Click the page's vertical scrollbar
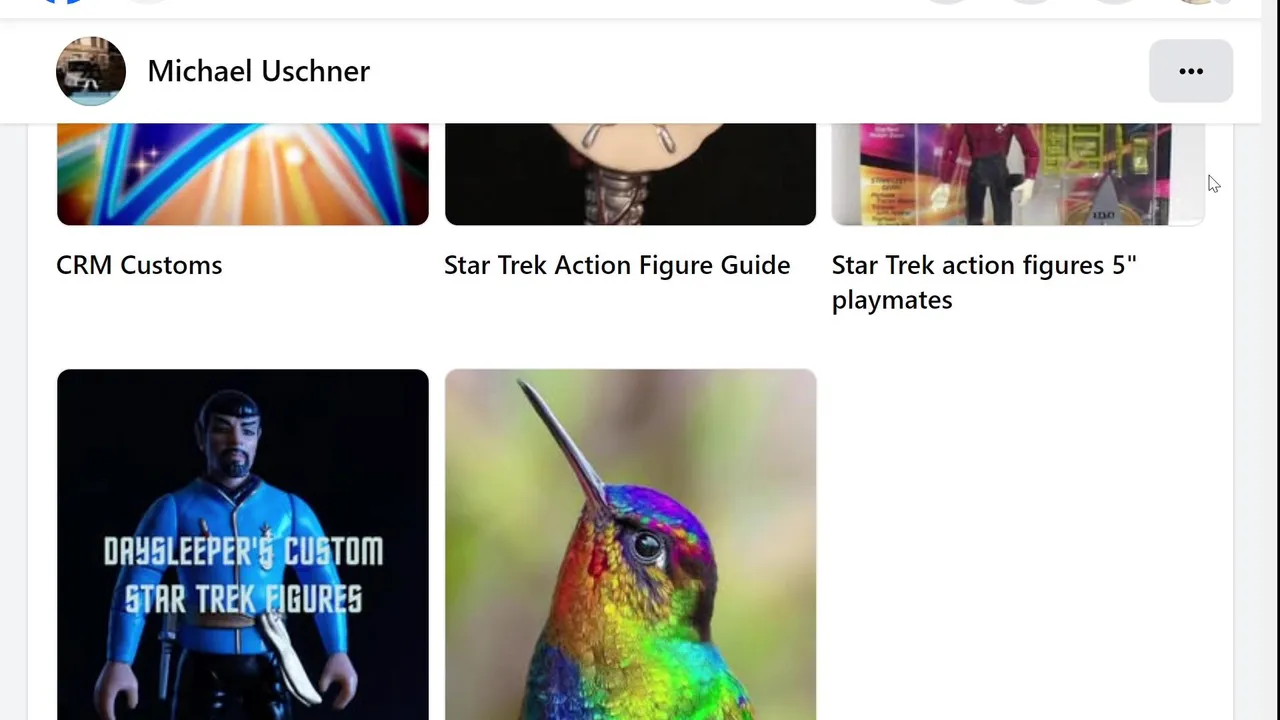The width and height of the screenshot is (1280, 720). tap(1271, 360)
